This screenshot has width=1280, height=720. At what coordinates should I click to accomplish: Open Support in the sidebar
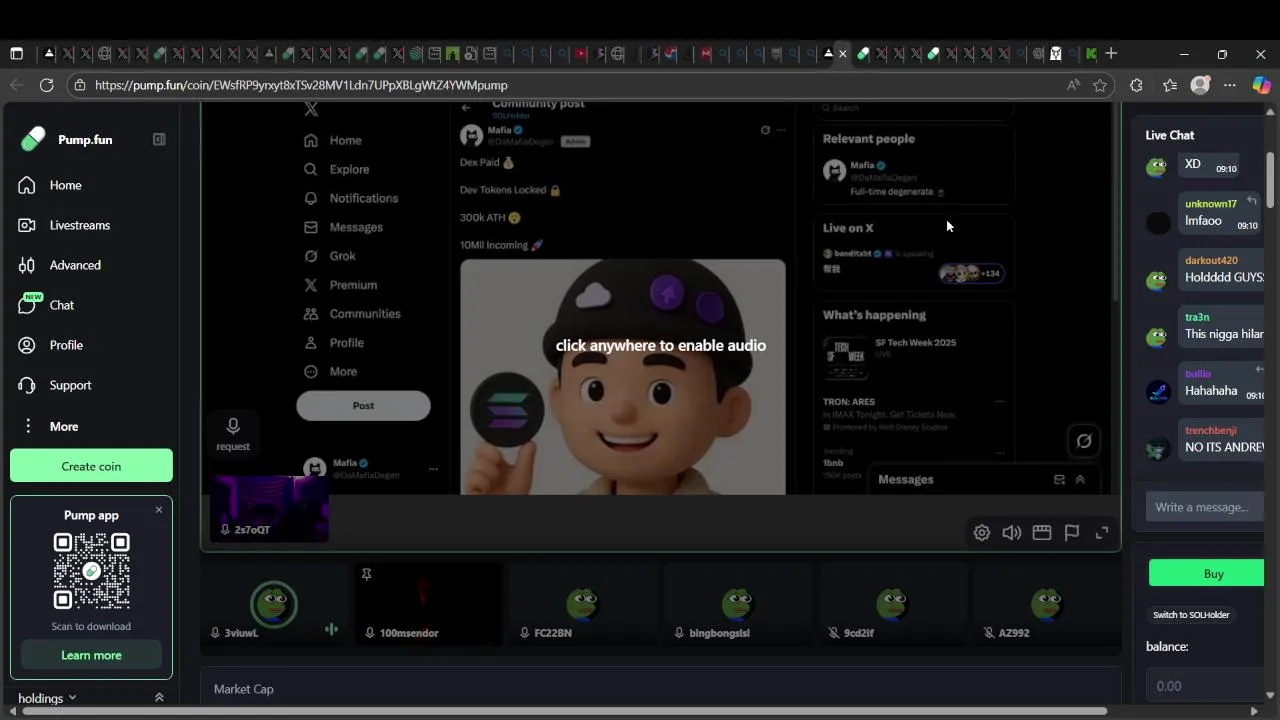click(70, 385)
